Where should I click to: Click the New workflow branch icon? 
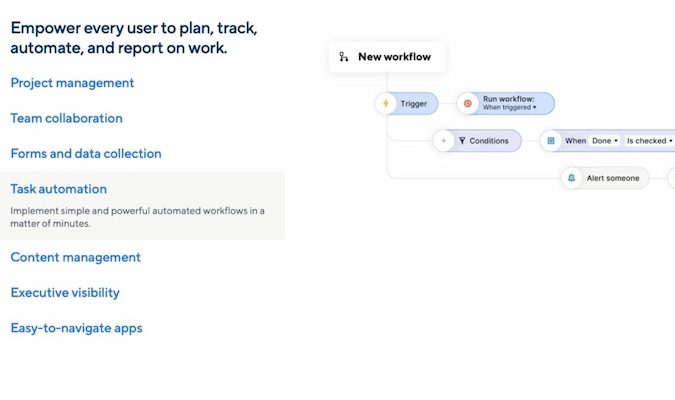point(344,57)
